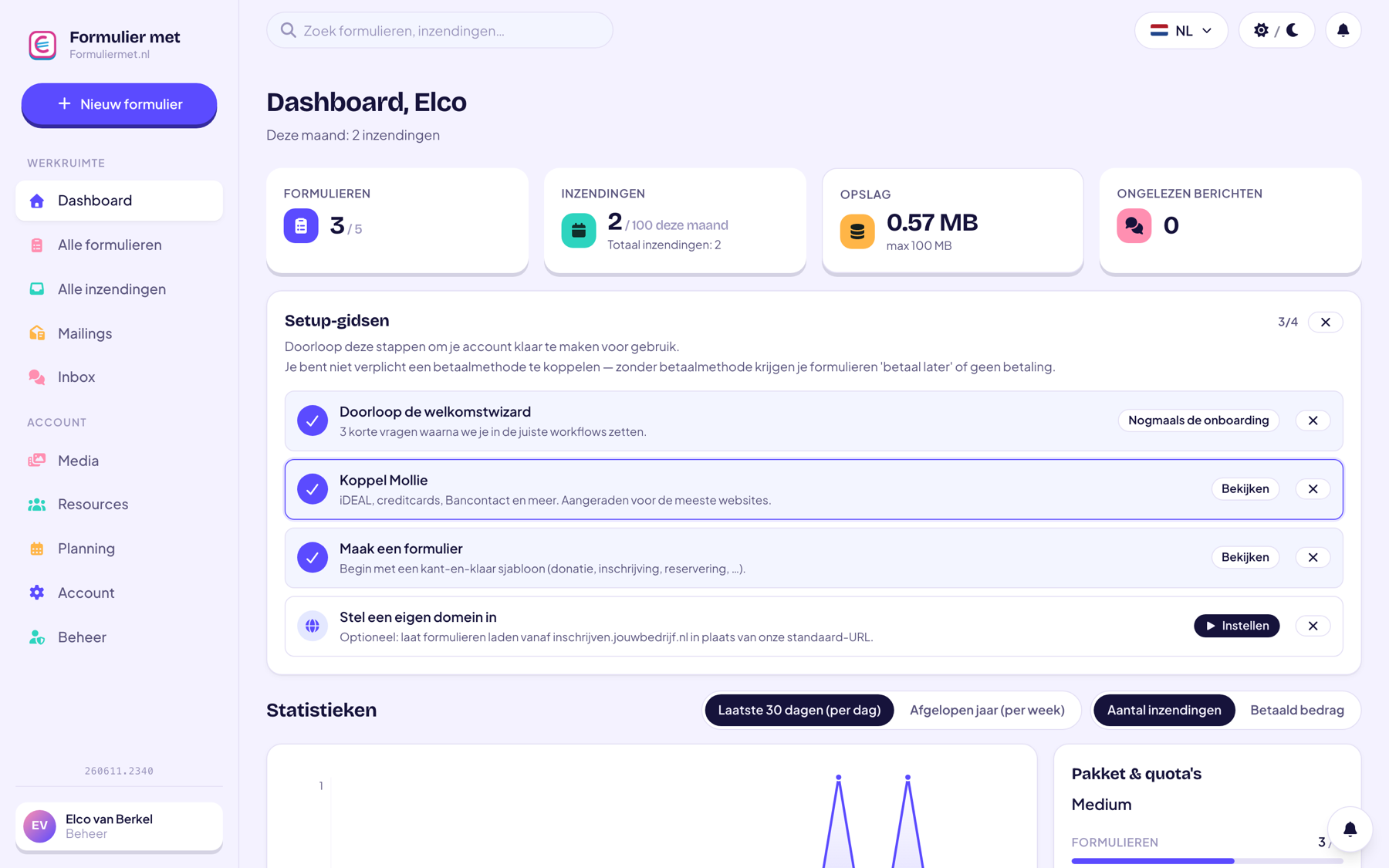
Task: Click Nogmaals de onboarding button
Action: (x=1198, y=420)
